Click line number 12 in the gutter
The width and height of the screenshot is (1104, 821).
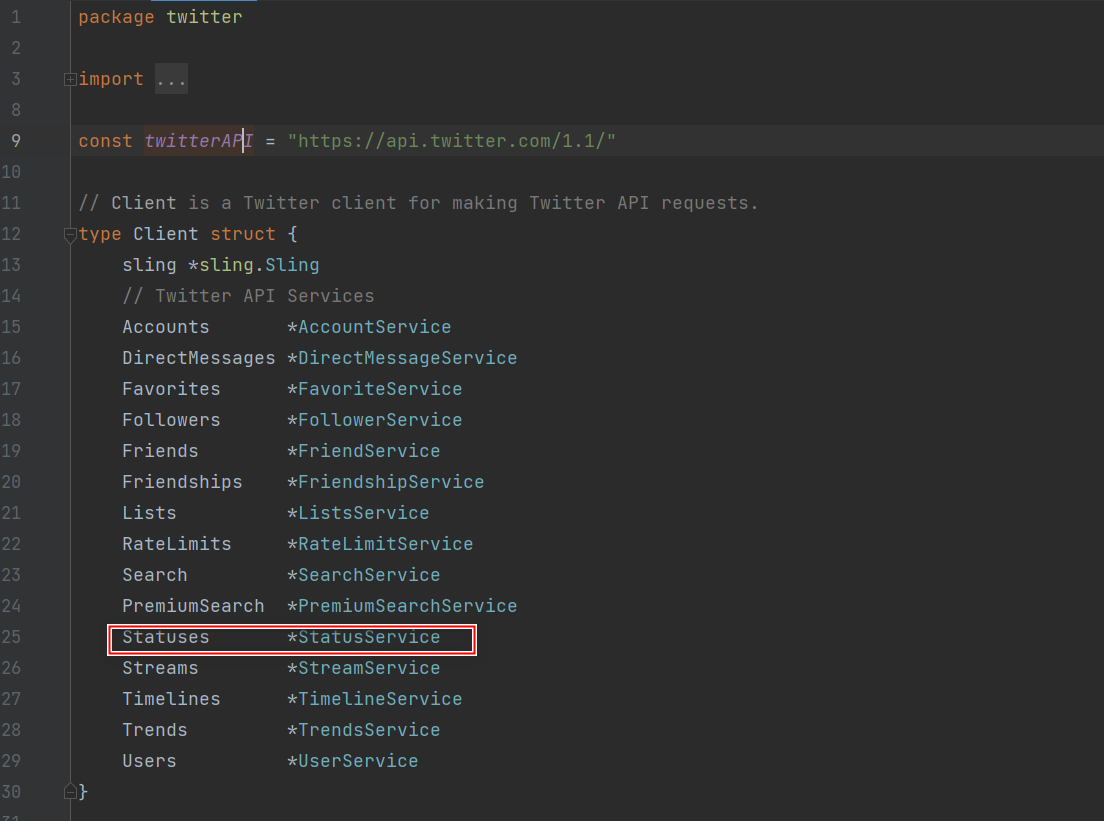[11, 234]
